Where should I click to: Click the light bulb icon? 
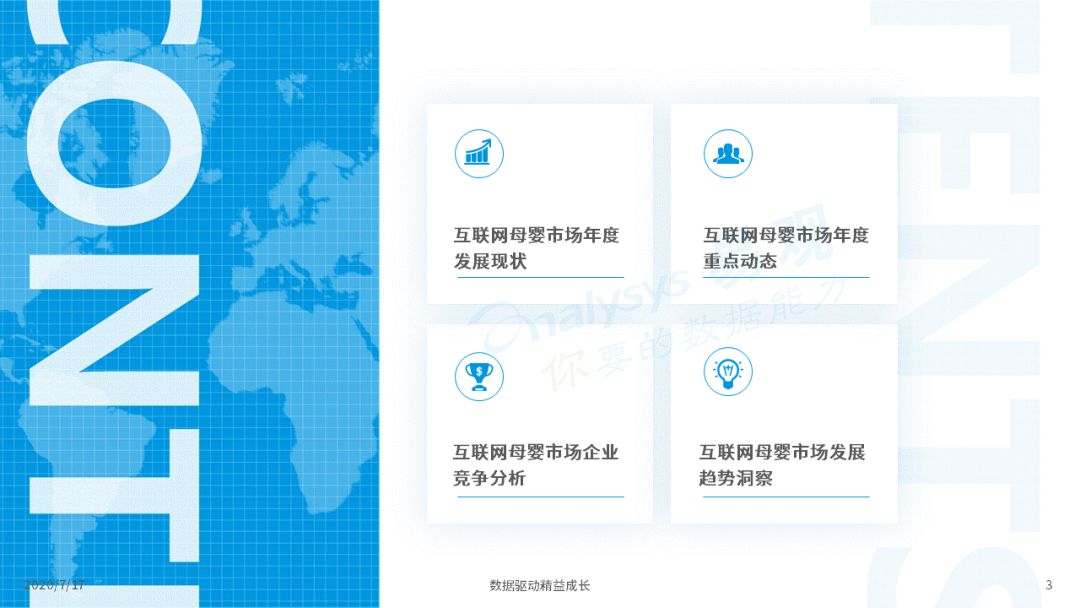pyautogui.click(x=727, y=372)
